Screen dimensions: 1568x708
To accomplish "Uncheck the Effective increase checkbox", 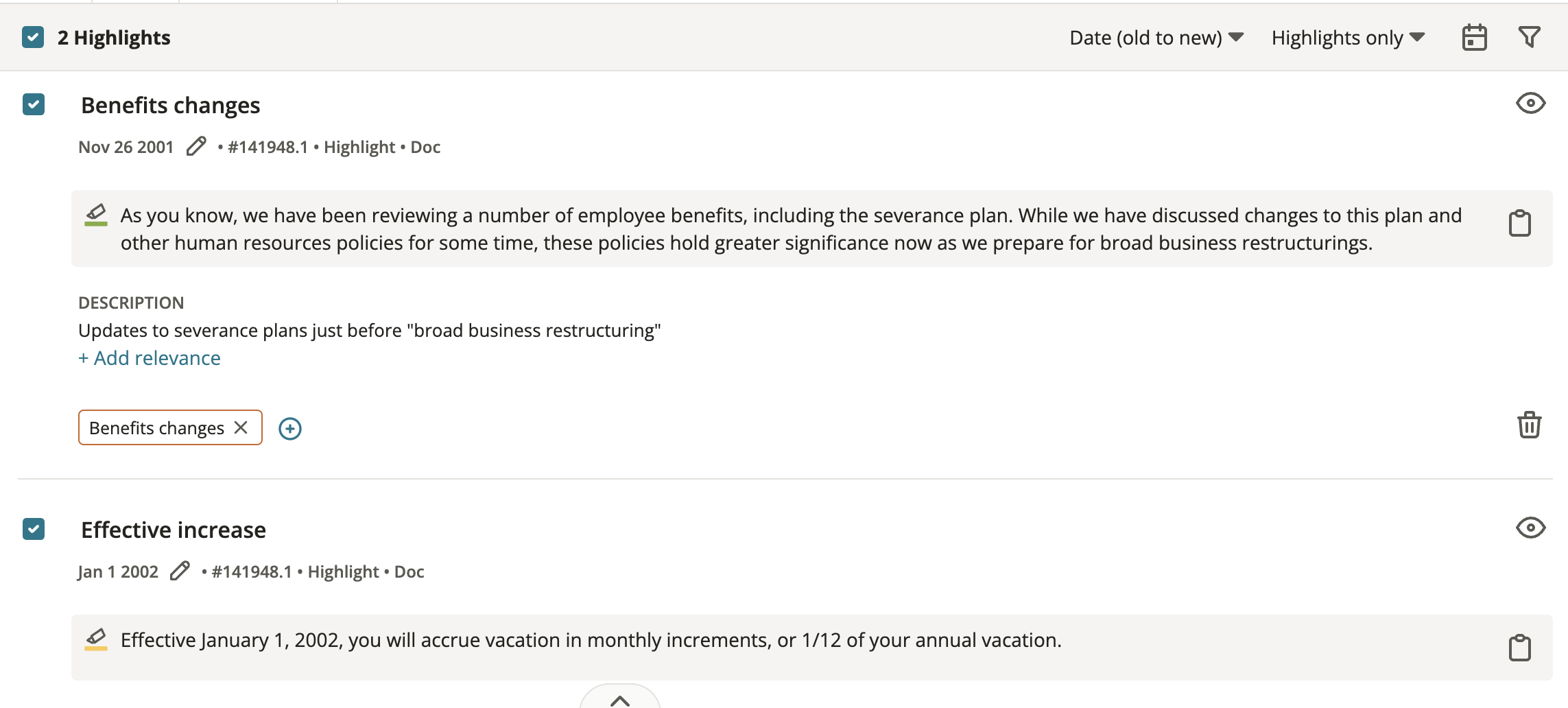I will click(34, 529).
